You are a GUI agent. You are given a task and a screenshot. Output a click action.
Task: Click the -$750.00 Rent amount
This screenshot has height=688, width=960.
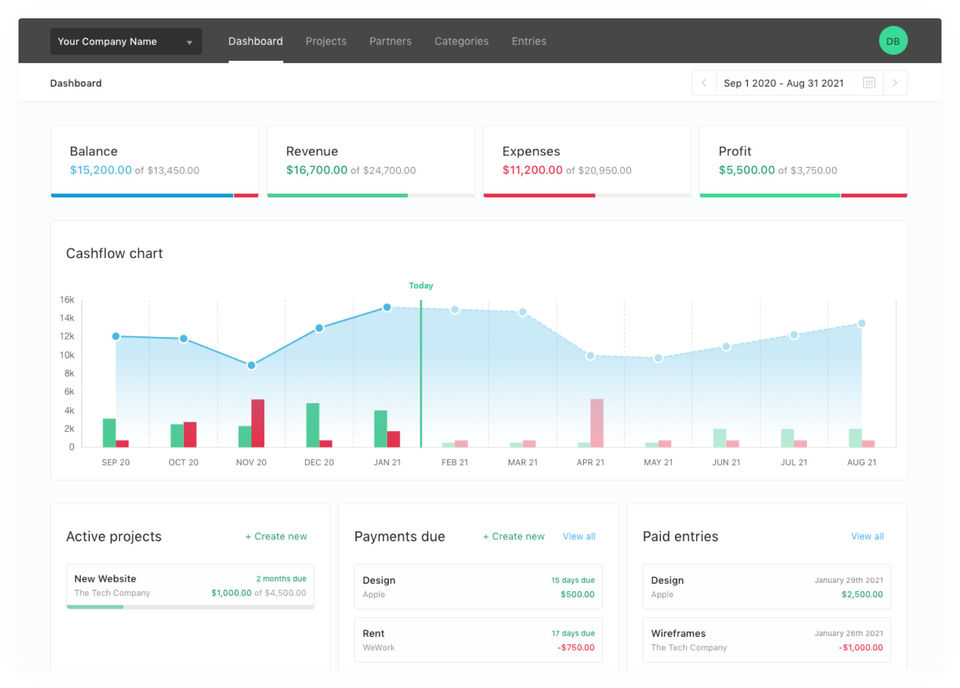coord(576,648)
